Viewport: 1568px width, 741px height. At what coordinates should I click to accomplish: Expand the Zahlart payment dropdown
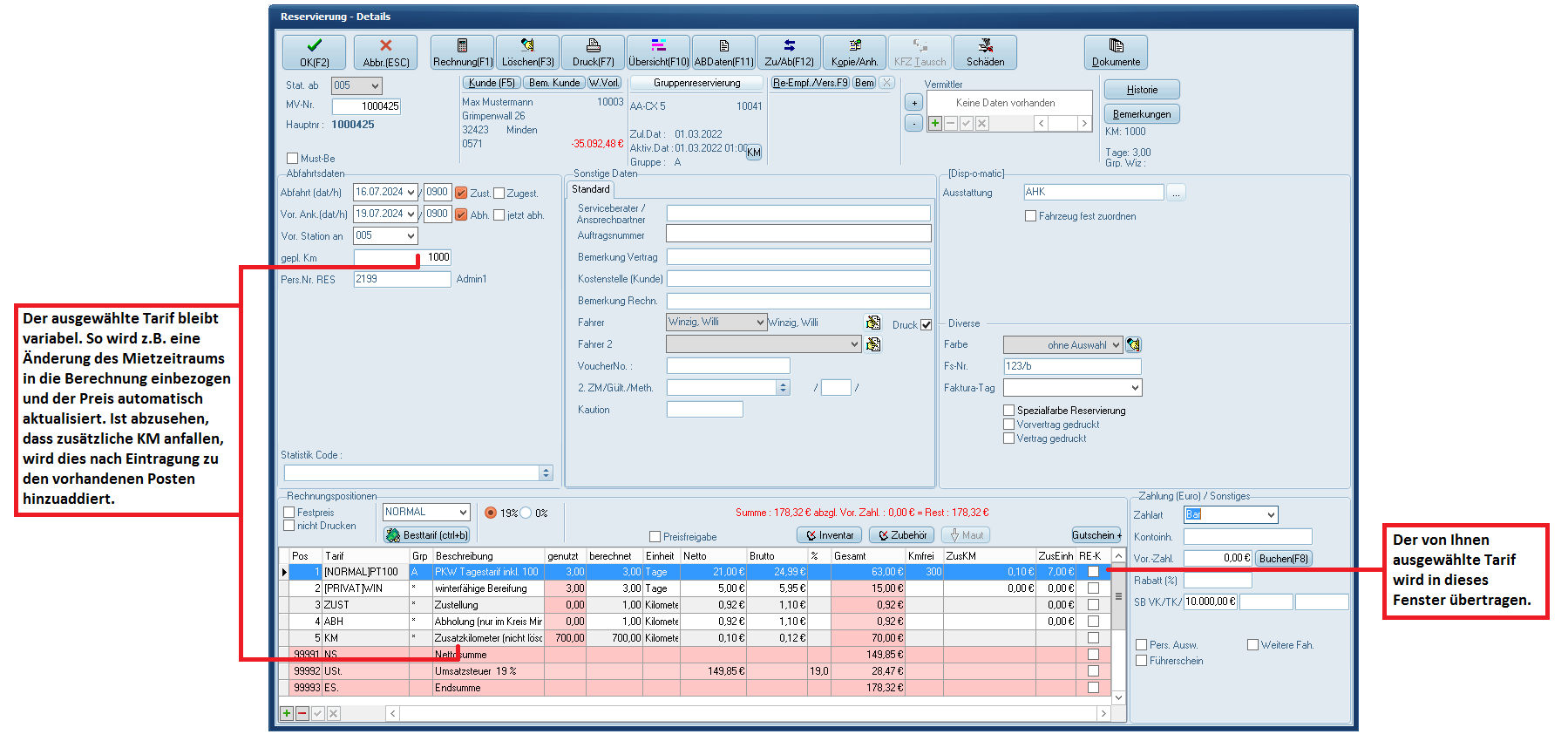pos(1271,515)
